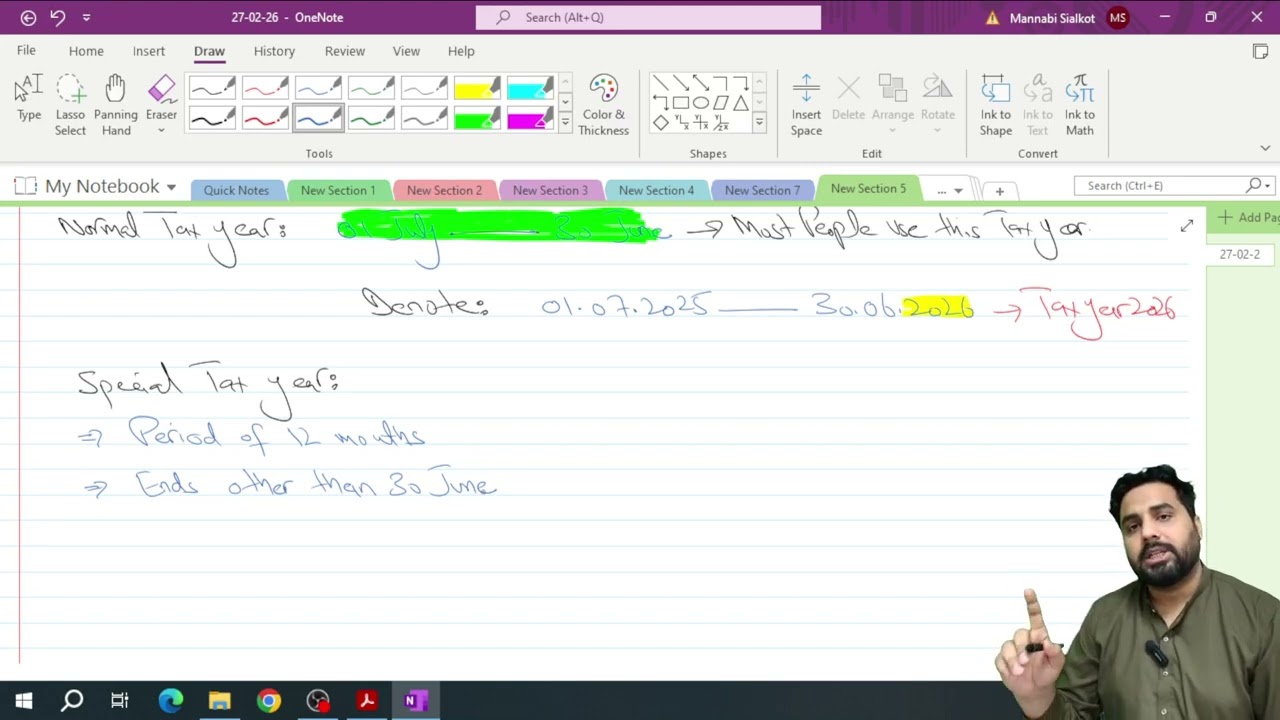Open New Section 1 tab
Viewport: 1280px width, 720px height.
pyautogui.click(x=338, y=190)
